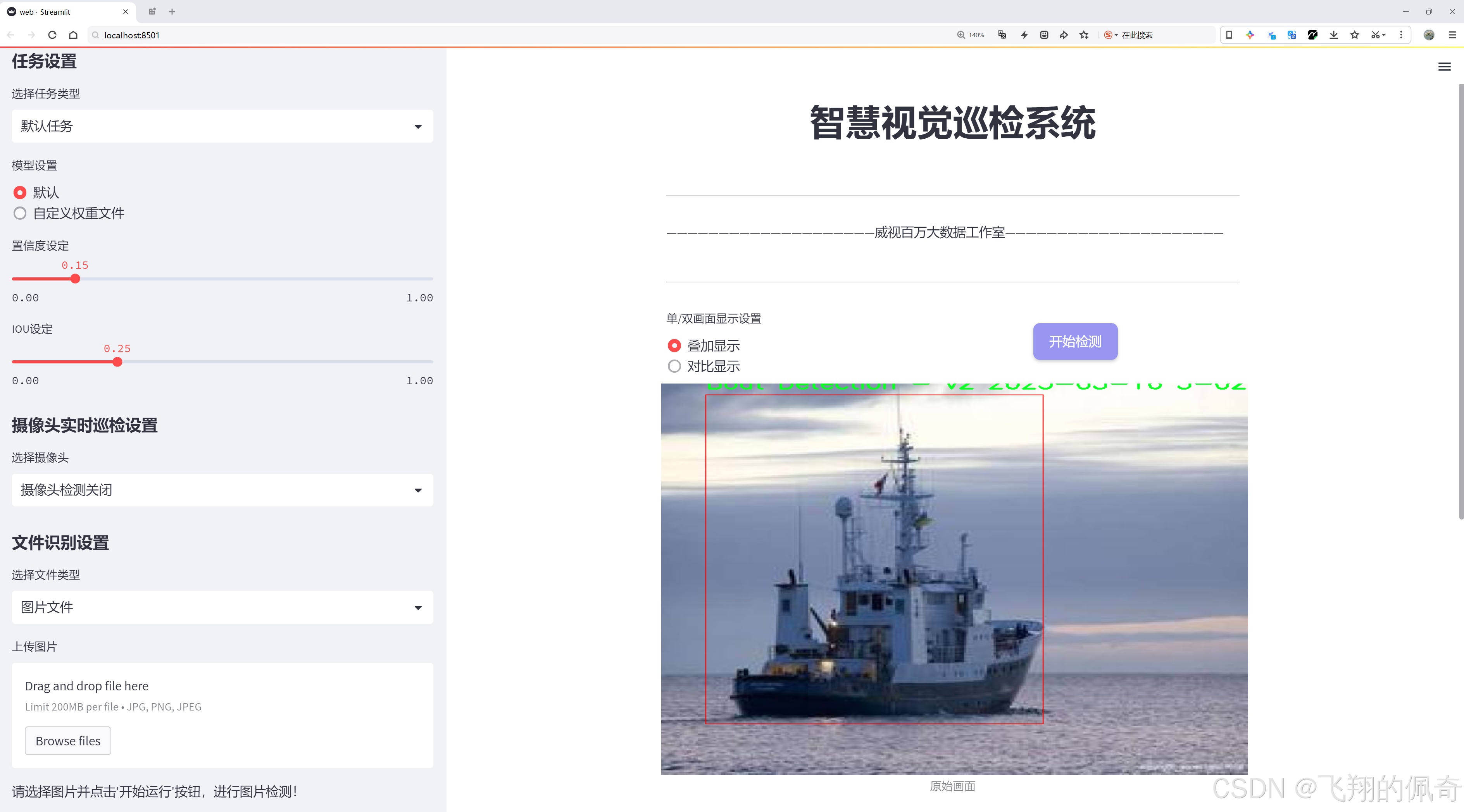Click the Browse files button
1464x812 pixels.
pyautogui.click(x=67, y=740)
